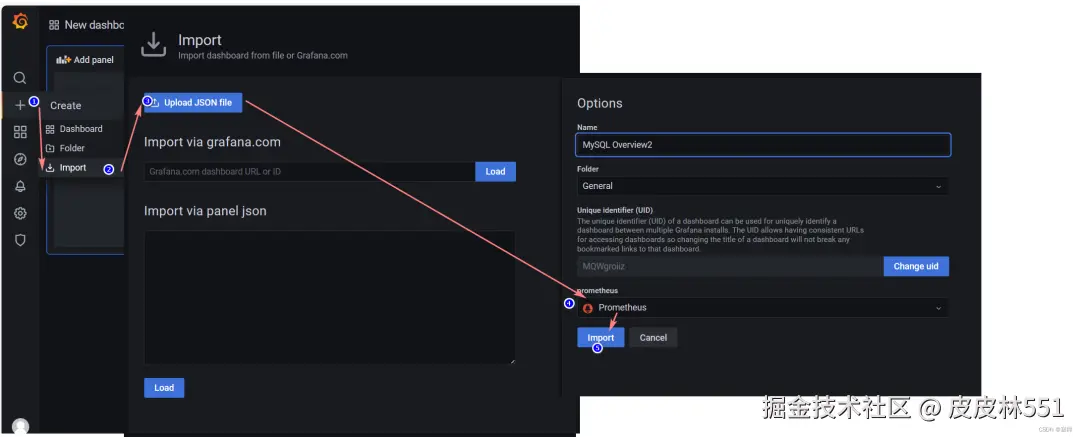Open the Alerting bell icon
1080x437 pixels.
click(x=20, y=186)
